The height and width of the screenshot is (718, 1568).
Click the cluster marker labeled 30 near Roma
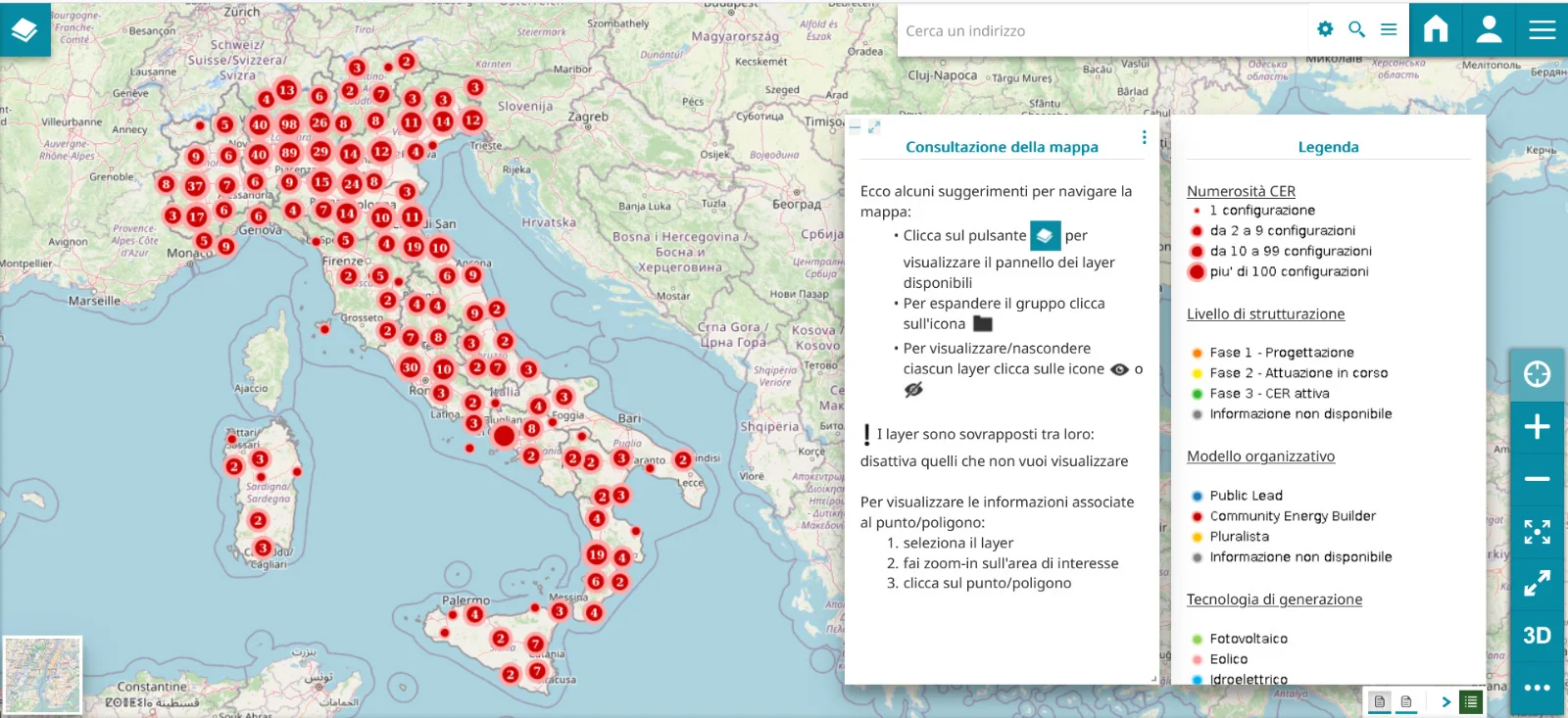pos(410,367)
